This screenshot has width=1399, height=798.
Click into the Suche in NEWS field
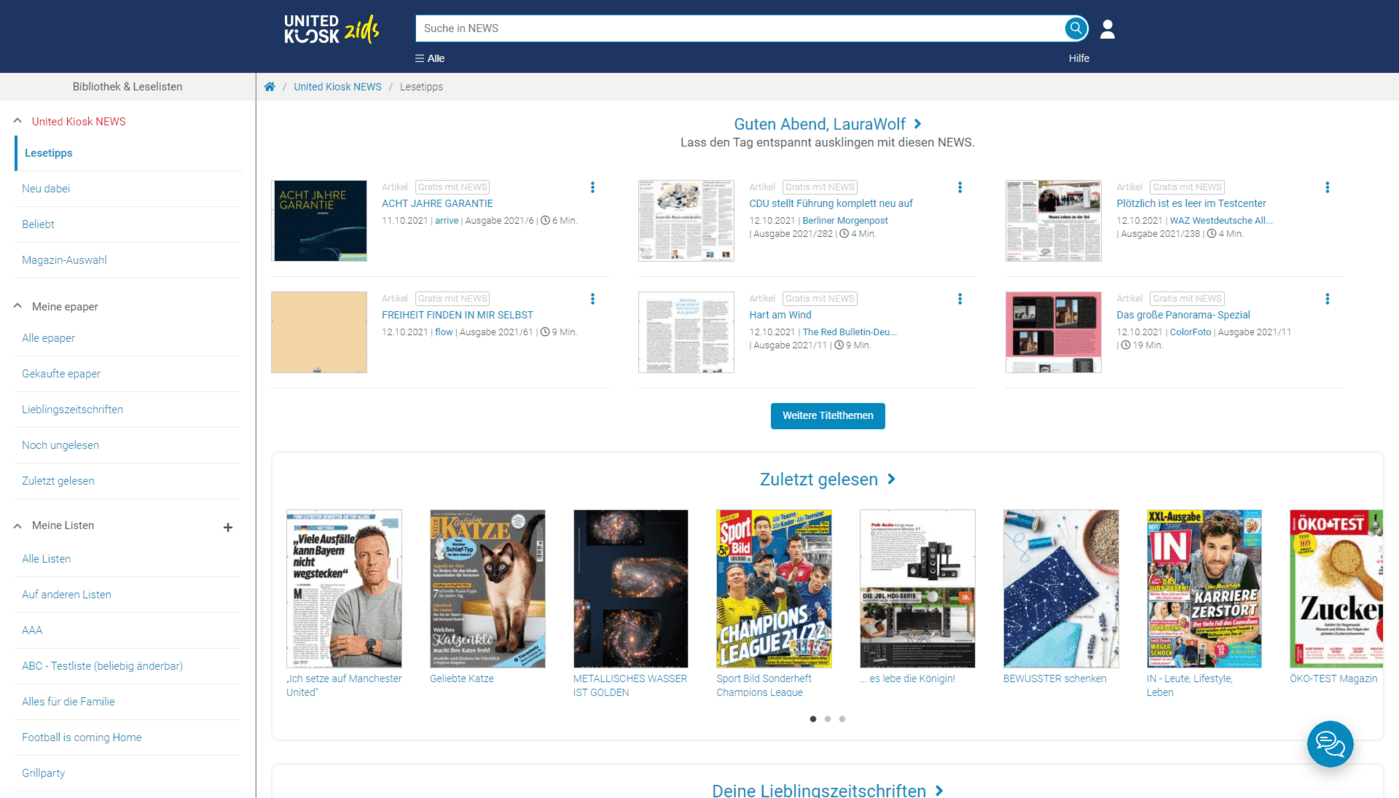(739, 28)
